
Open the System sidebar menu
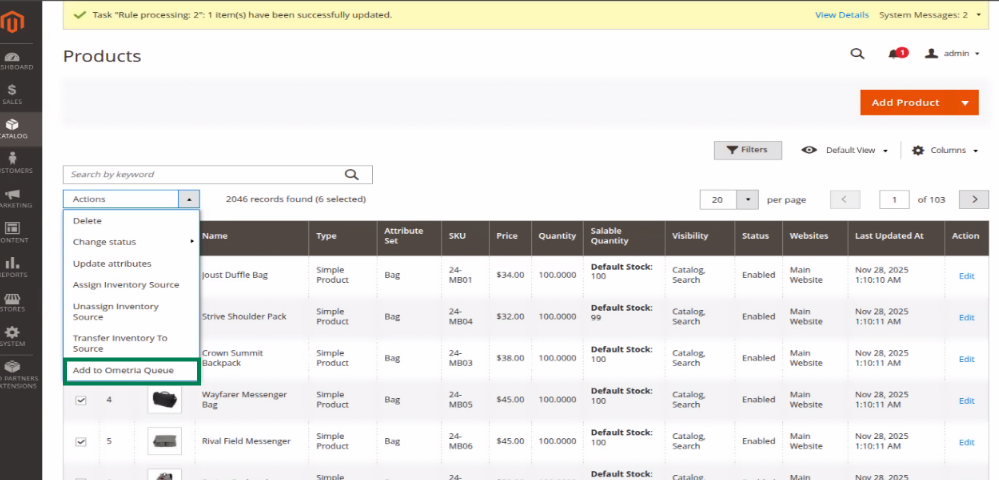click(12, 337)
